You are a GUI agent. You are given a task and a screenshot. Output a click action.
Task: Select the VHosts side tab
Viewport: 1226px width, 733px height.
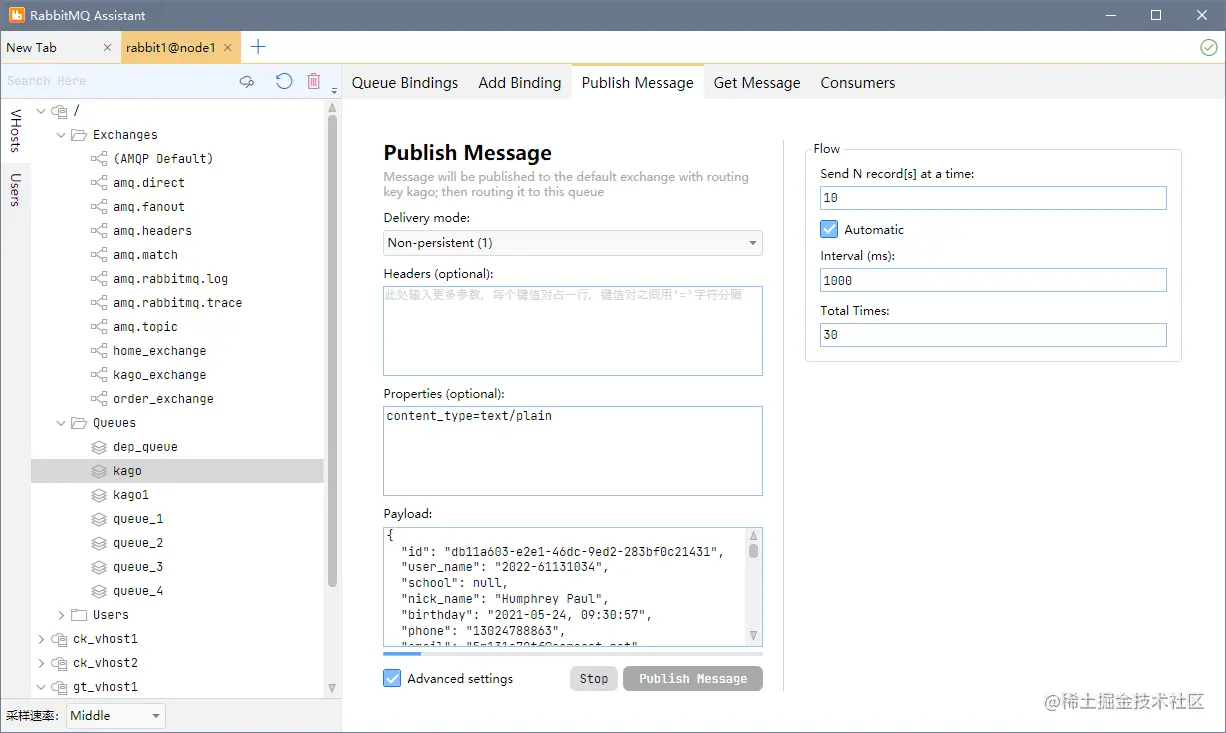(15, 131)
